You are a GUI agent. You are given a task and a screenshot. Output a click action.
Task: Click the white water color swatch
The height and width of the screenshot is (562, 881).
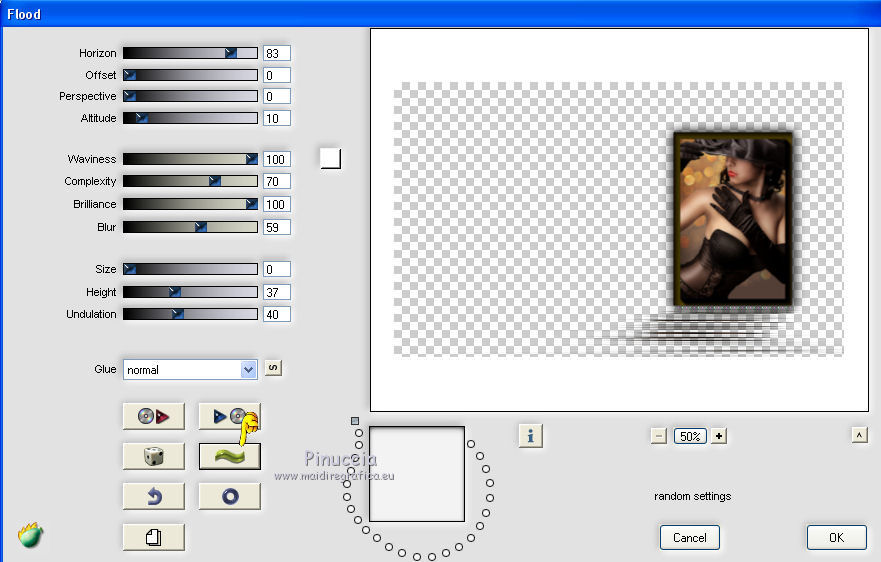(330, 158)
